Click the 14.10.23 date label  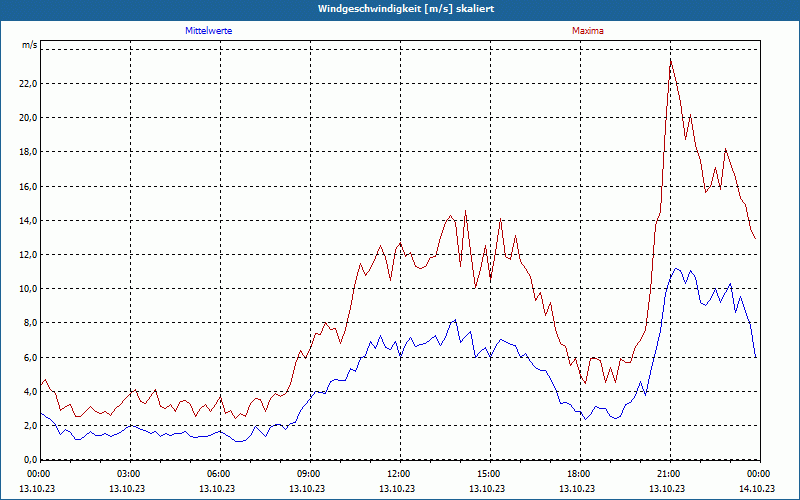tap(759, 488)
